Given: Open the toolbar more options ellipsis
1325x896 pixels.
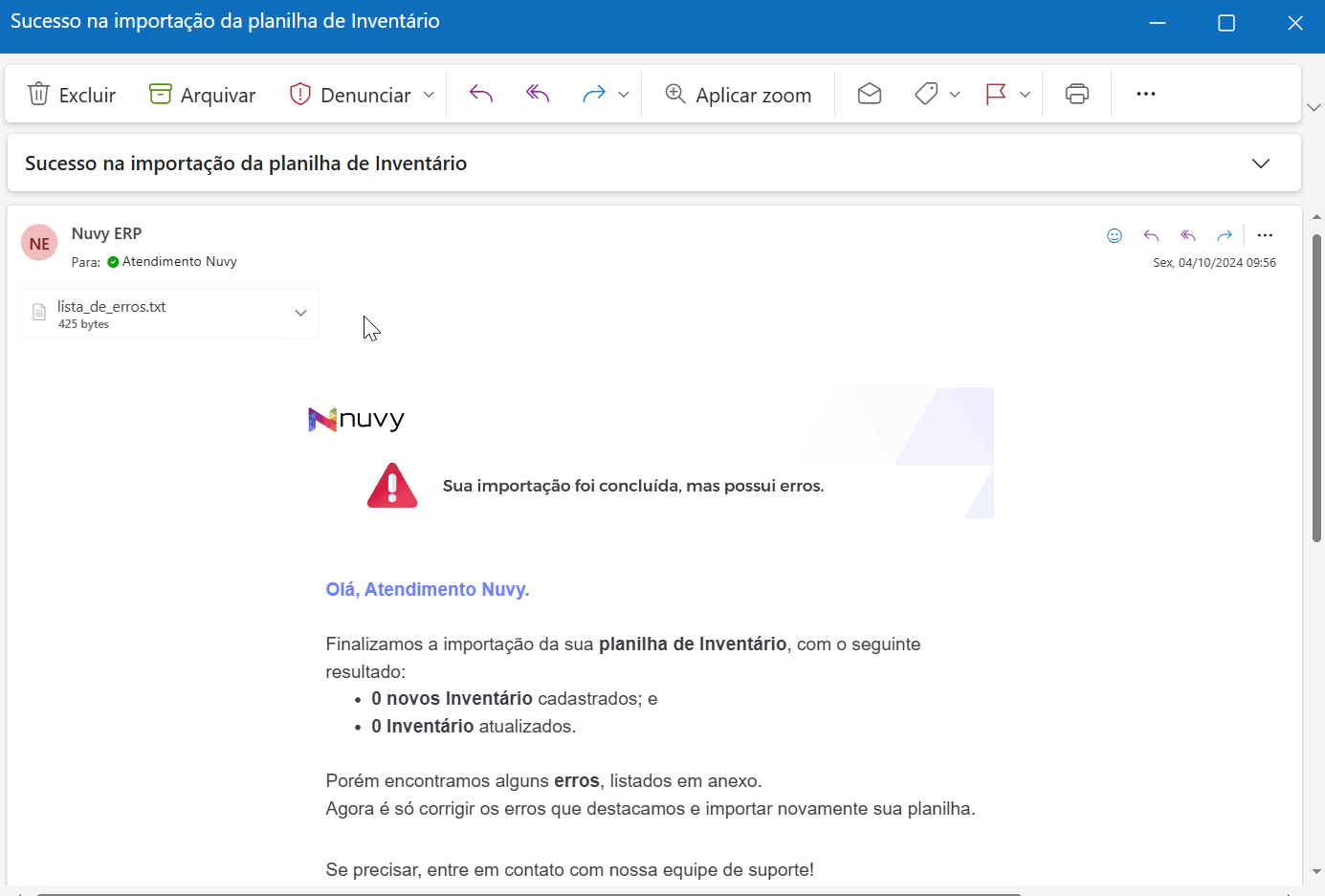Looking at the screenshot, I should tap(1146, 94).
